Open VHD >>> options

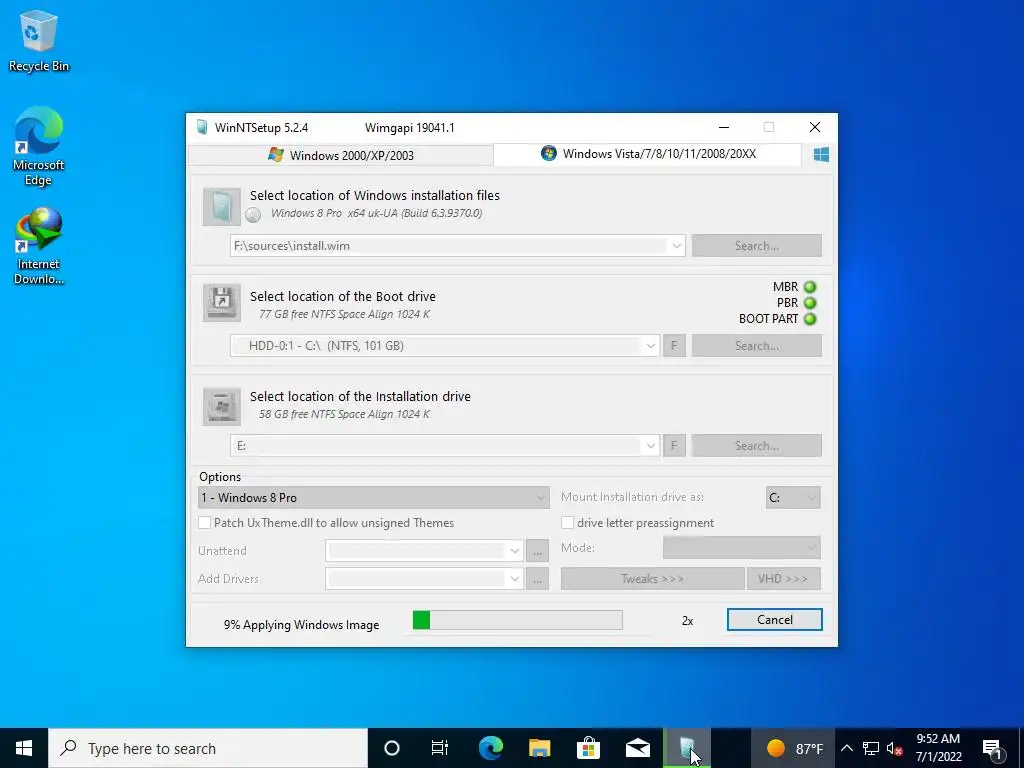click(783, 579)
